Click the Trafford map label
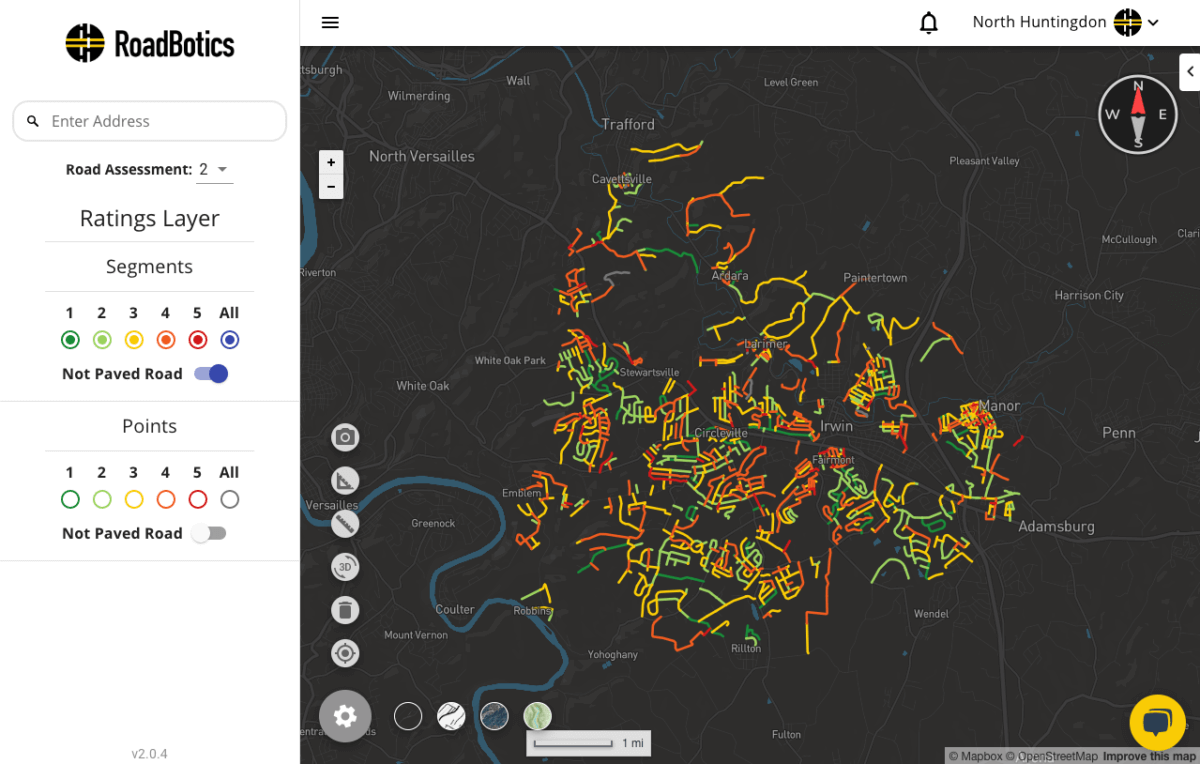The width and height of the screenshot is (1200, 764). [x=628, y=124]
